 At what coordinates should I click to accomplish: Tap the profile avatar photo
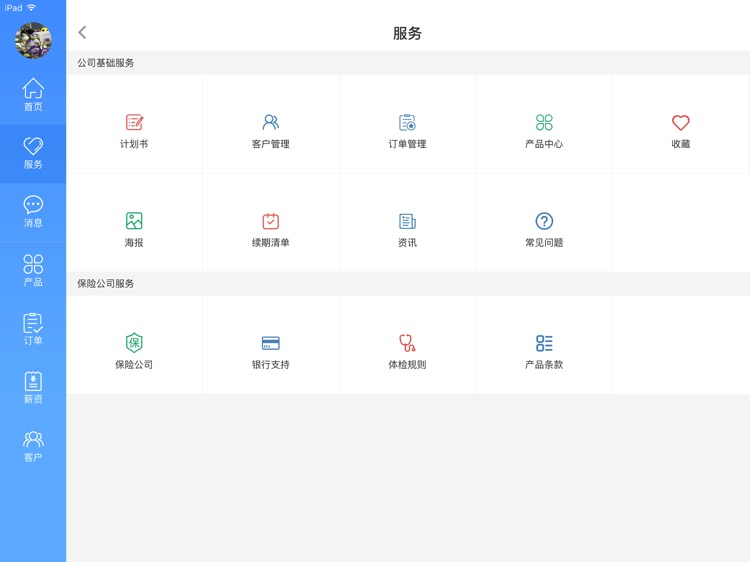tap(33, 41)
